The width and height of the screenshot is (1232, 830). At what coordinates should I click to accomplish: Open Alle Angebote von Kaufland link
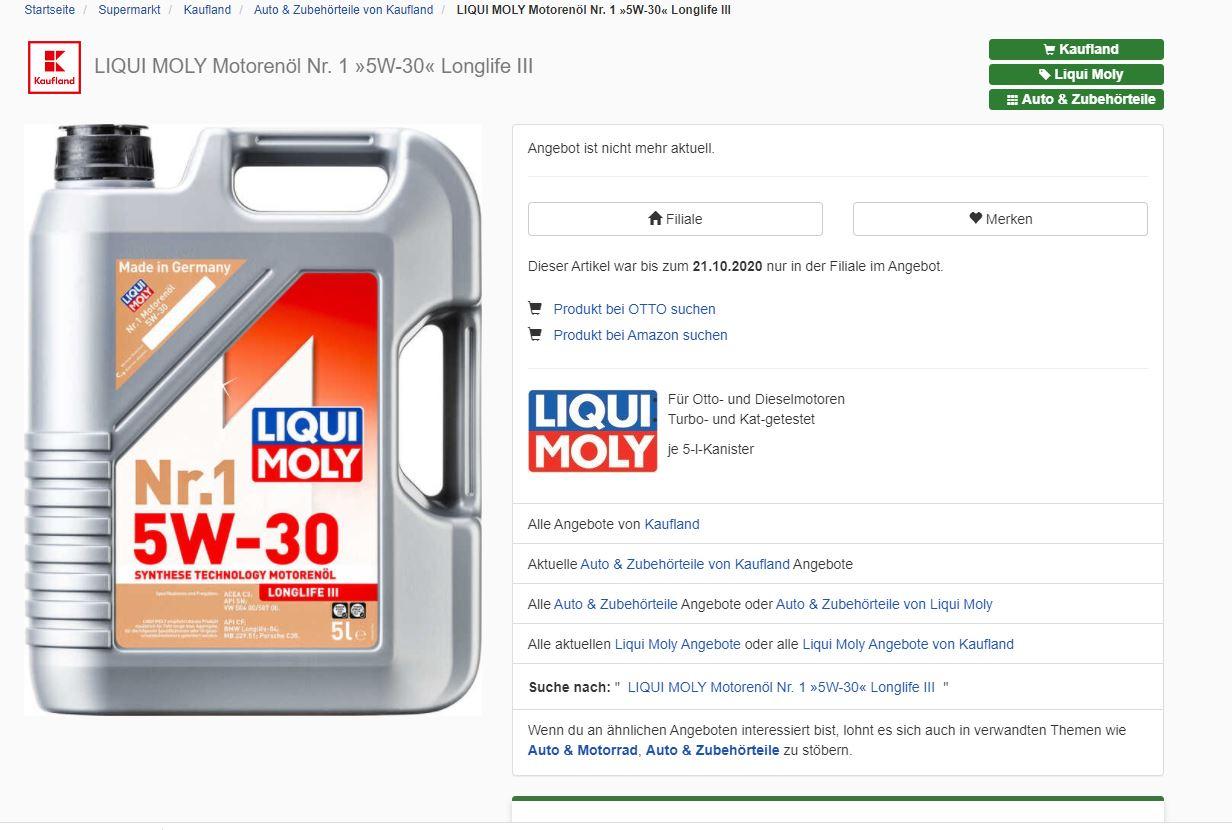coord(672,524)
